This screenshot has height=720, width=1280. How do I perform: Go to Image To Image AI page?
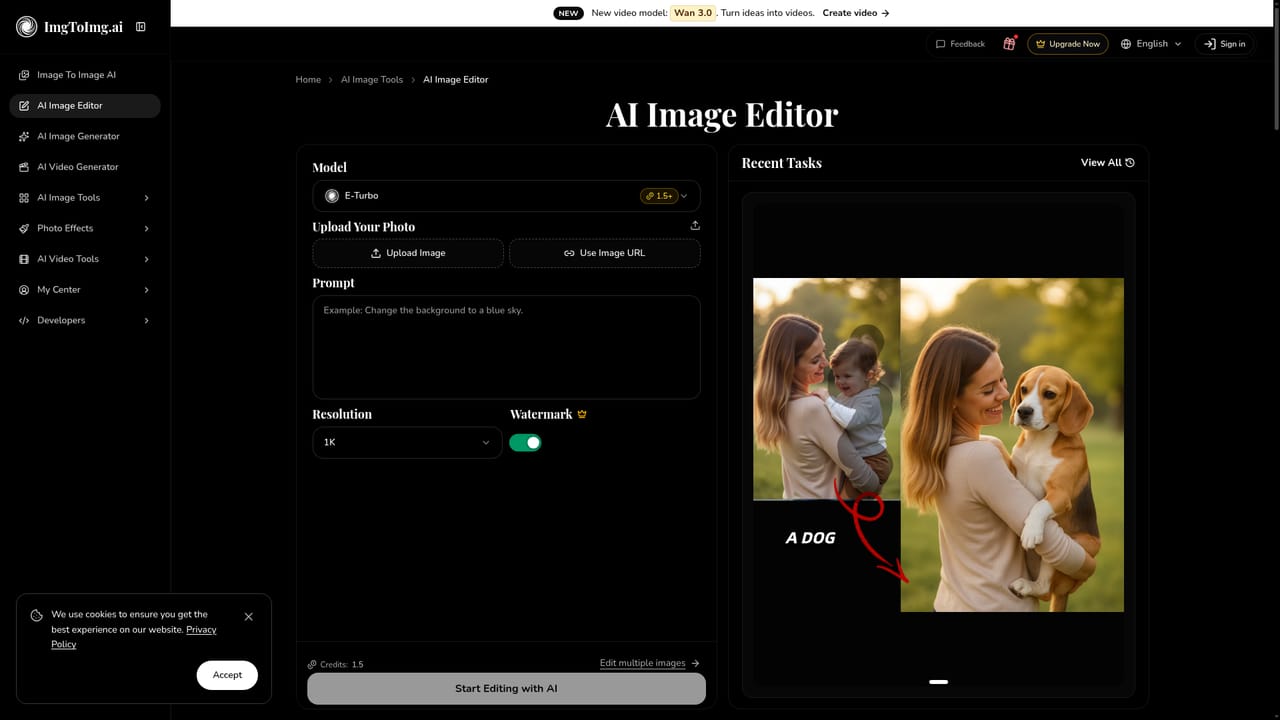(85, 75)
